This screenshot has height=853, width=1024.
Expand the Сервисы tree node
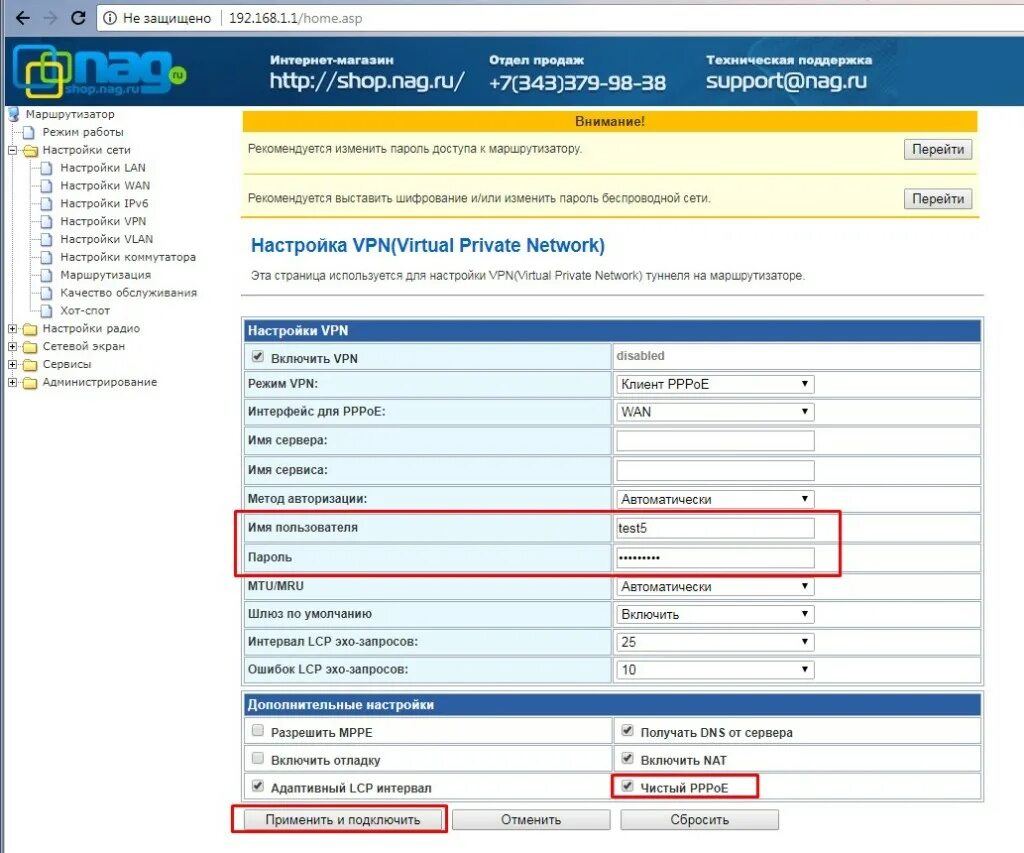12,364
